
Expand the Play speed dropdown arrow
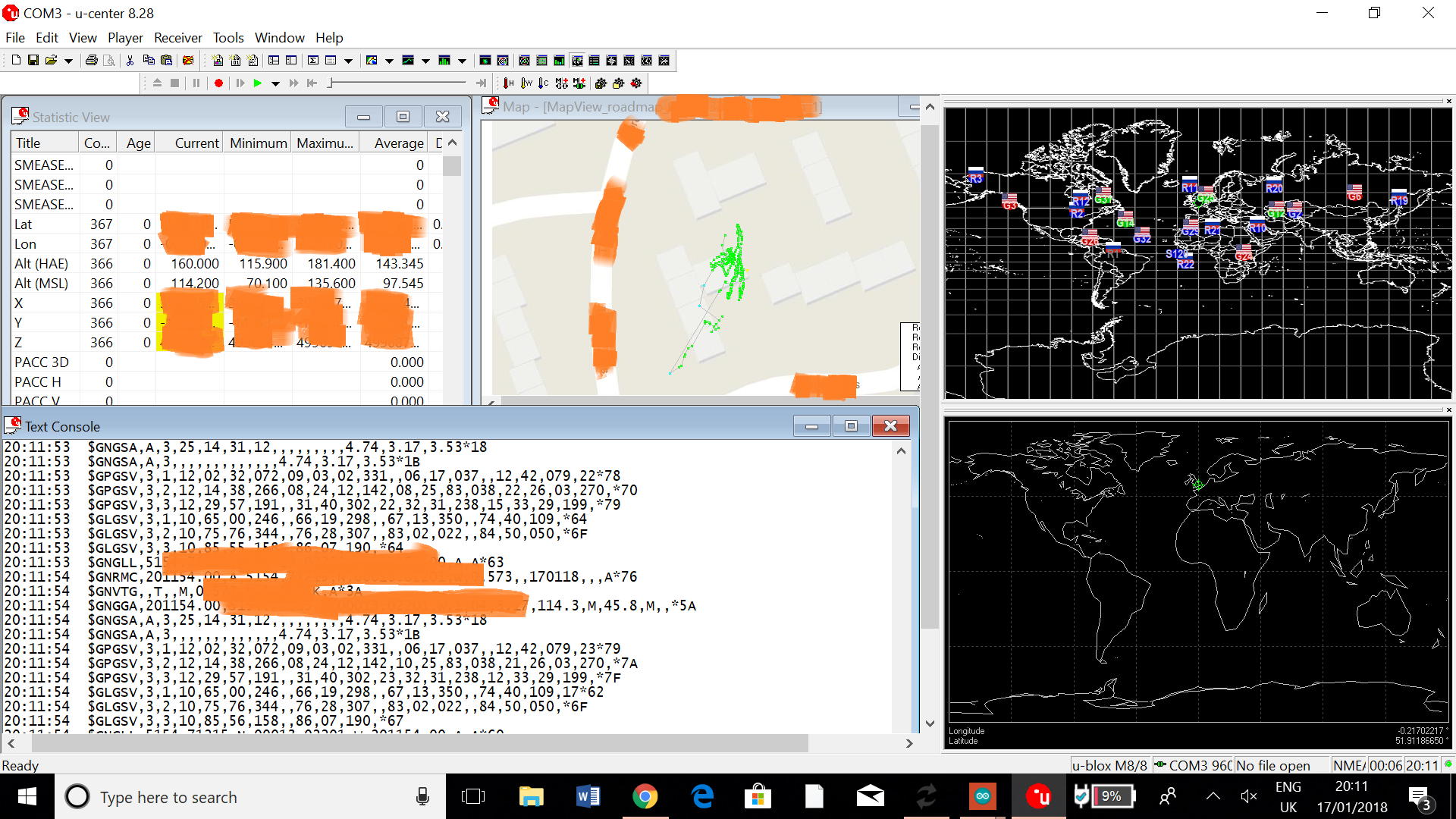coord(275,83)
